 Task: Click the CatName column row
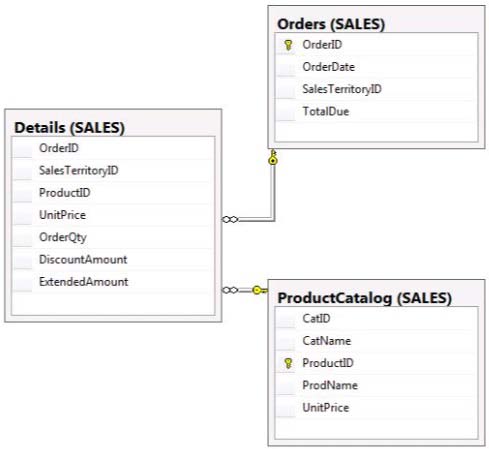[376, 341]
